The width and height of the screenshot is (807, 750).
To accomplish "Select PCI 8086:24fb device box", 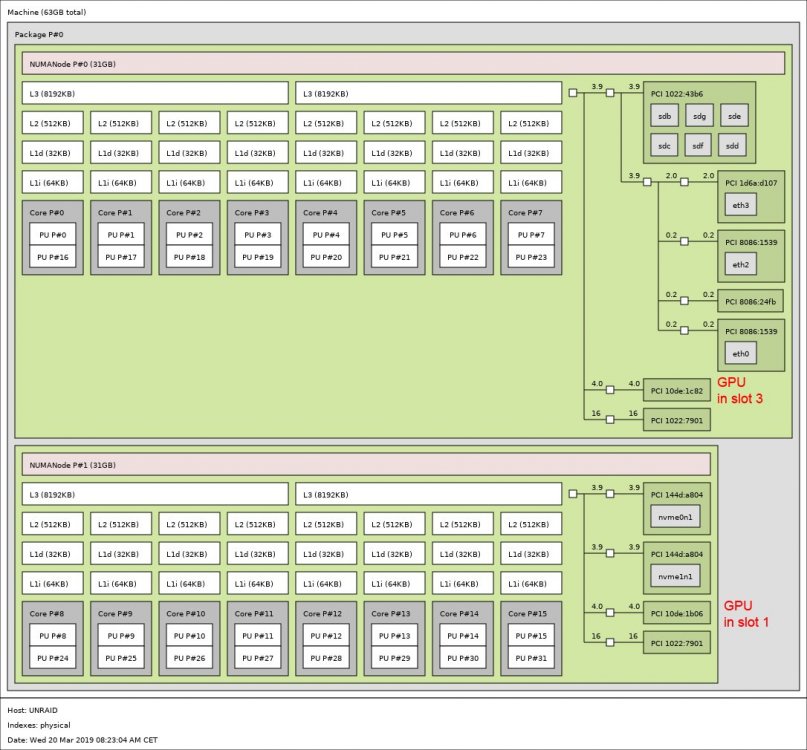I will (x=750, y=302).
